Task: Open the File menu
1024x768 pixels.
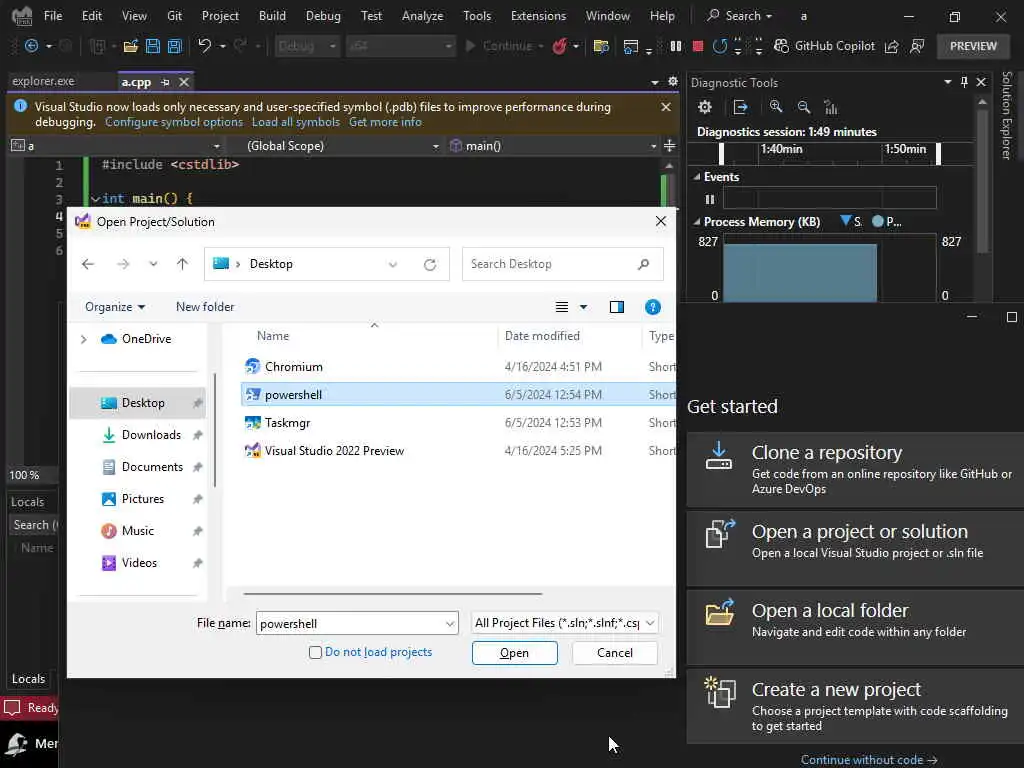Action: click(53, 16)
